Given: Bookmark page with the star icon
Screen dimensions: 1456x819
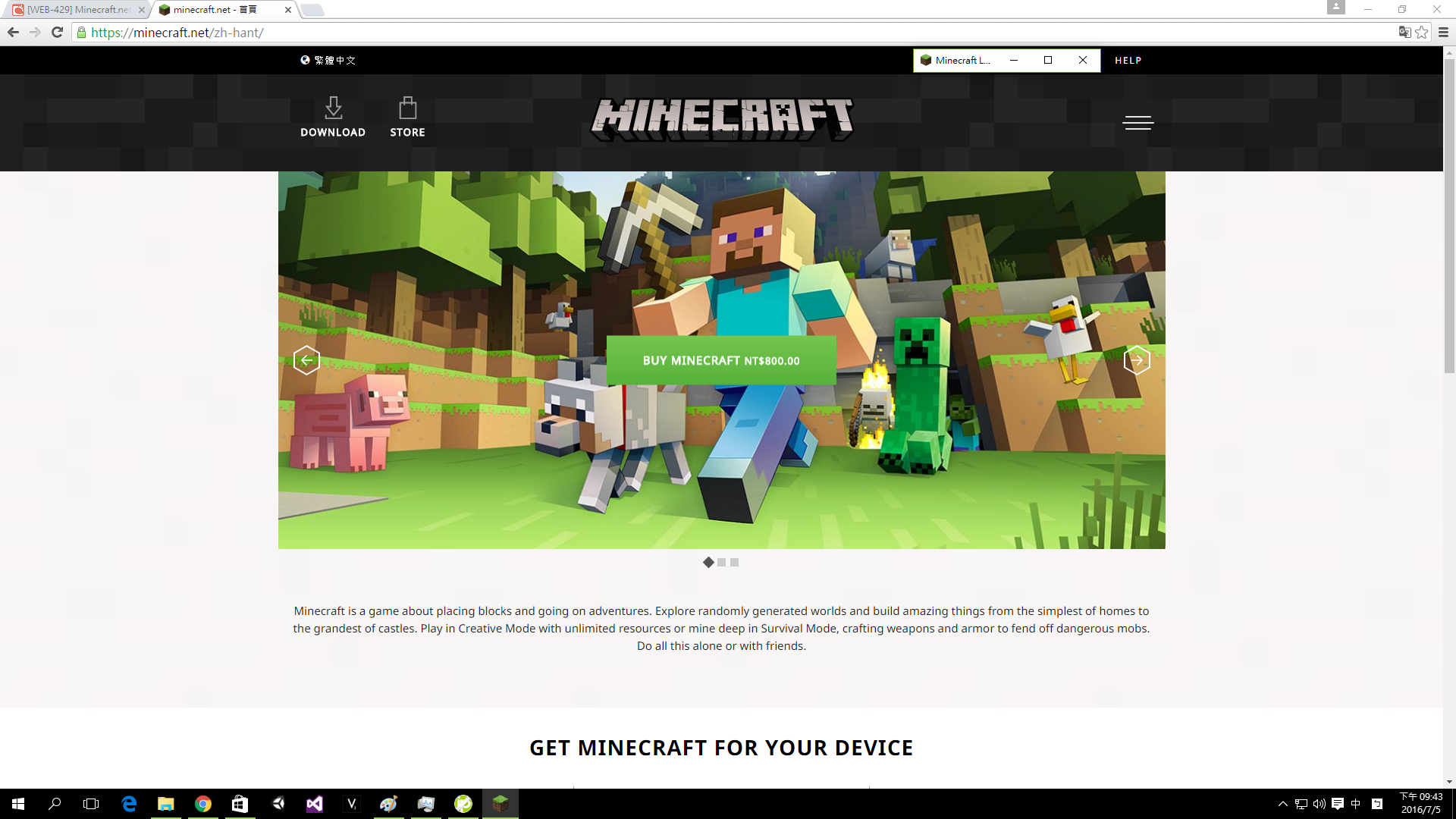Looking at the screenshot, I should click(1422, 32).
